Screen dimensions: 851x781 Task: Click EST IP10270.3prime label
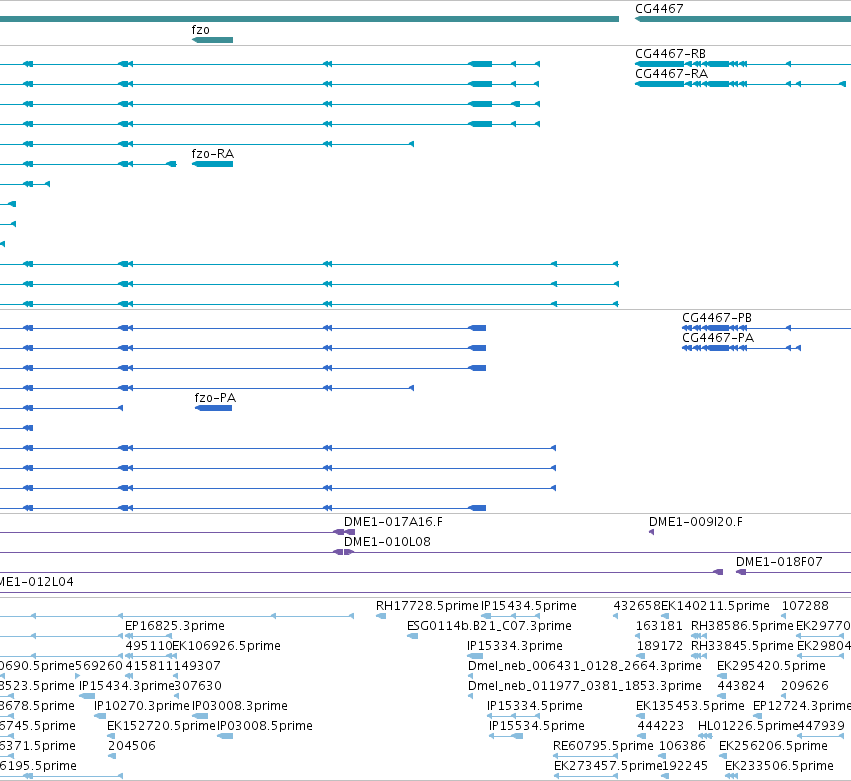tap(142, 706)
